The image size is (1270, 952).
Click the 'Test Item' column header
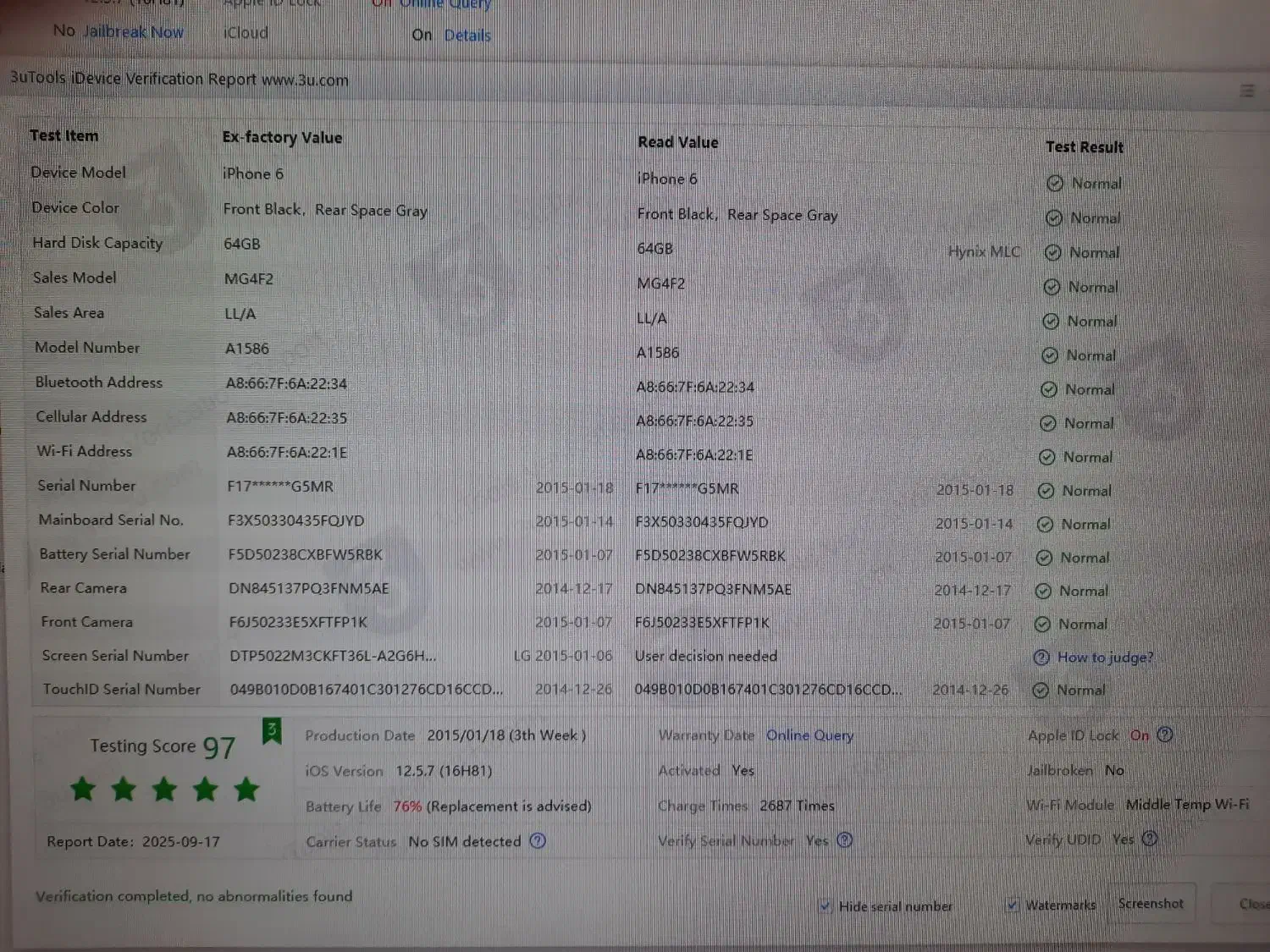click(x=64, y=135)
